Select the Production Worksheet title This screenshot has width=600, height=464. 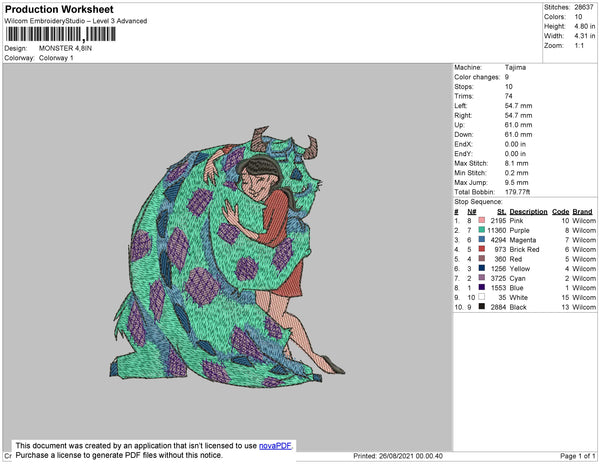click(x=59, y=10)
